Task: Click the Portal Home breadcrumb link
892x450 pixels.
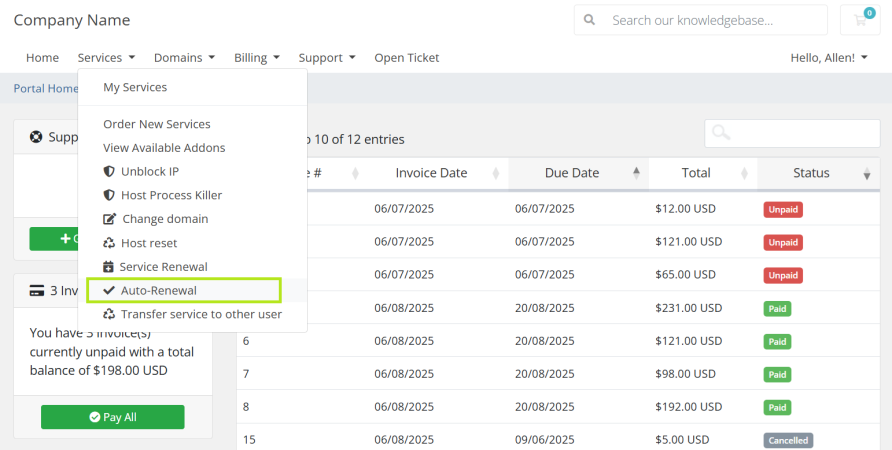Action: pos(46,89)
